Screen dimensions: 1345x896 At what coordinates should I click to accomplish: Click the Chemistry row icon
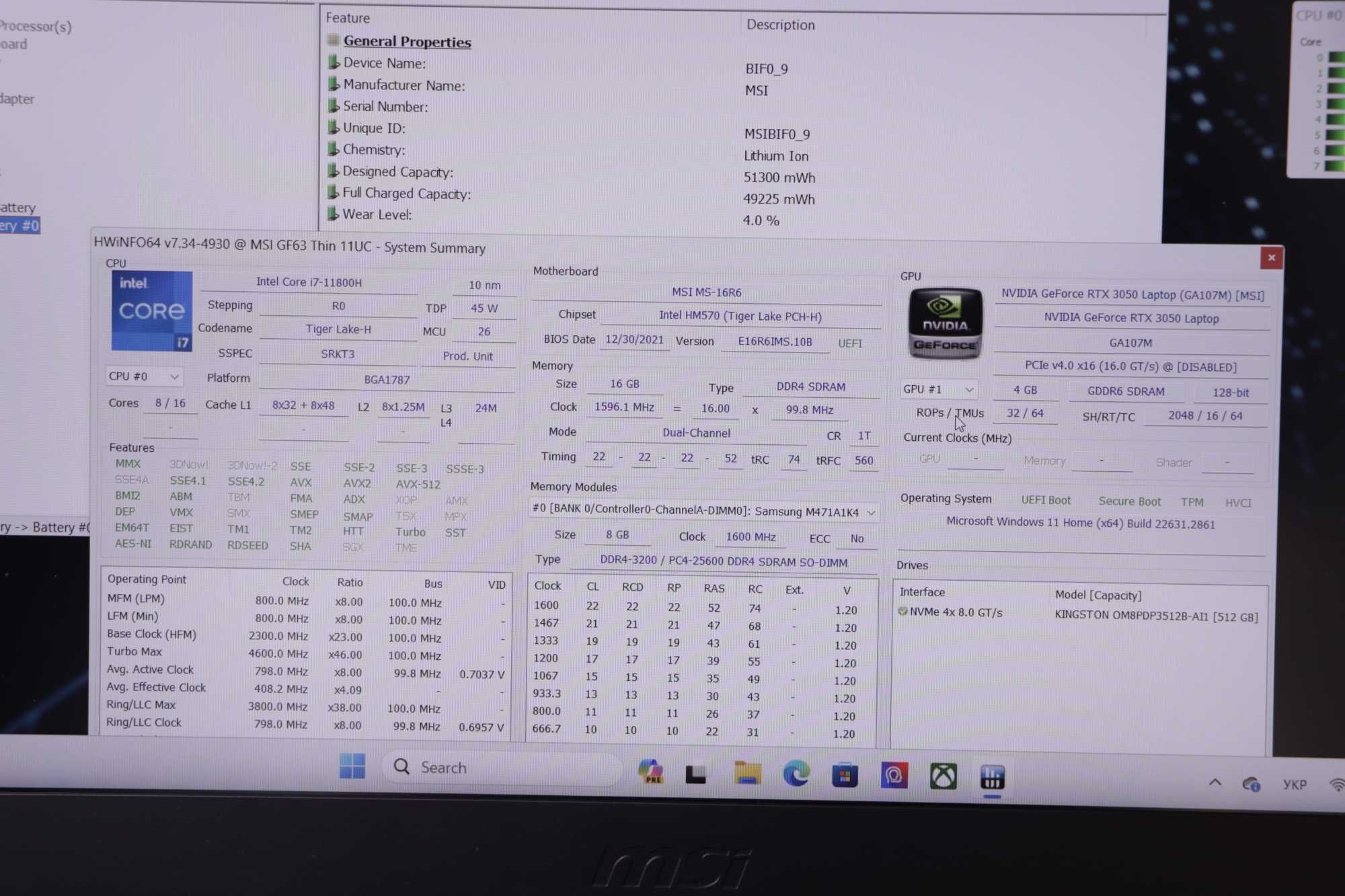pyautogui.click(x=333, y=149)
